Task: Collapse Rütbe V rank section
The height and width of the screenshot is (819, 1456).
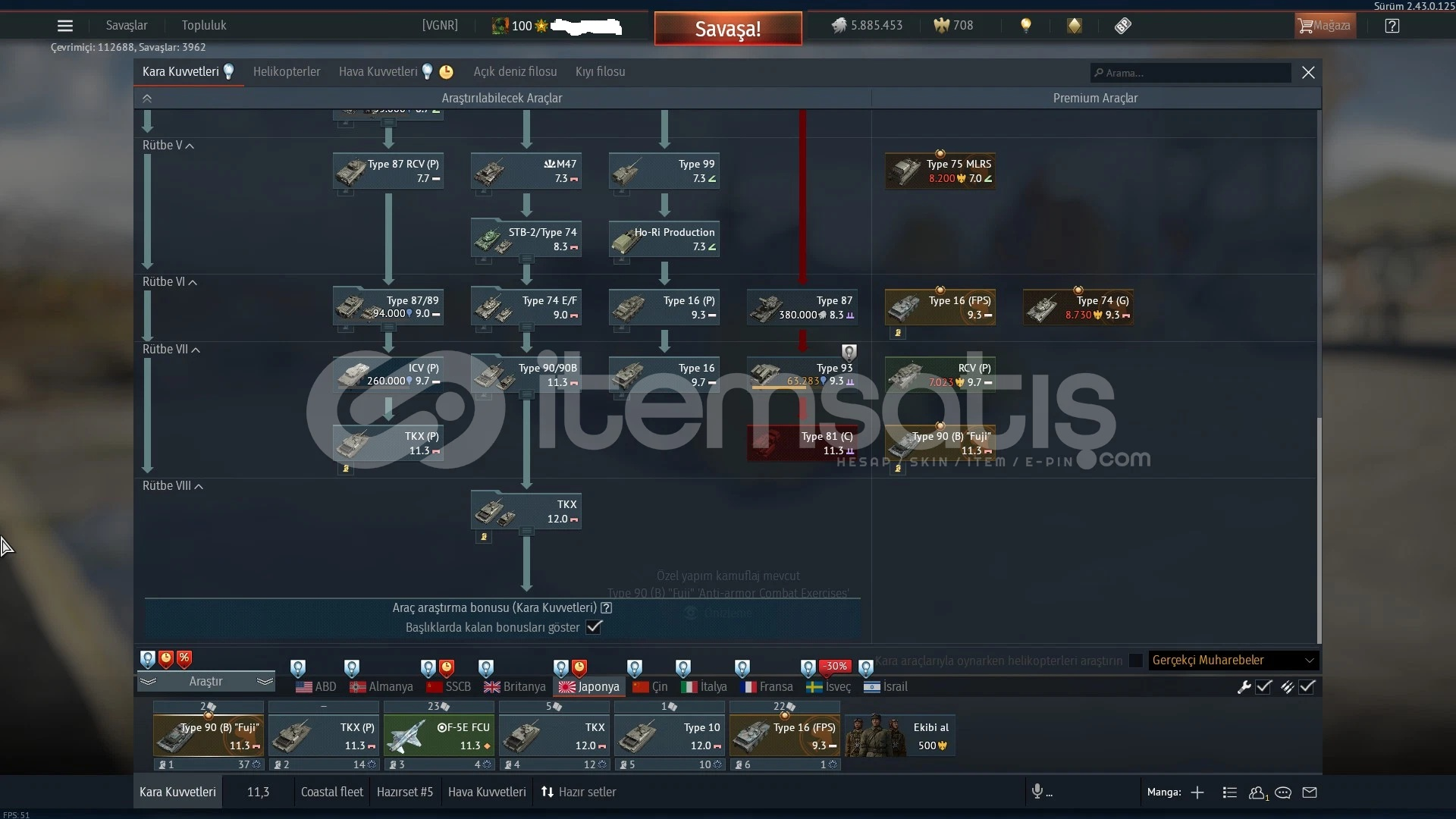Action: [x=168, y=146]
